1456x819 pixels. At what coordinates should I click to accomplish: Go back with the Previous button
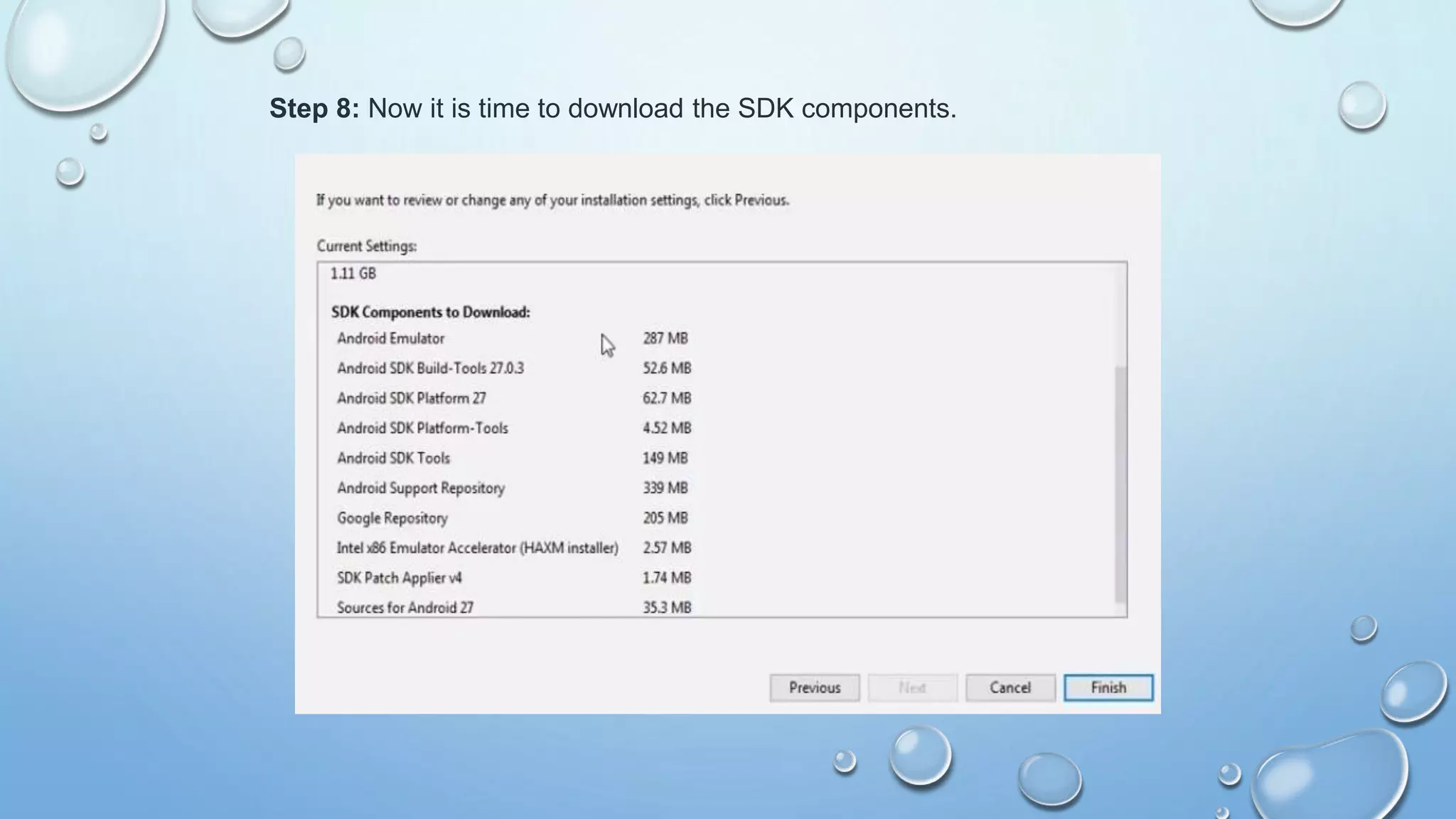[x=815, y=687]
